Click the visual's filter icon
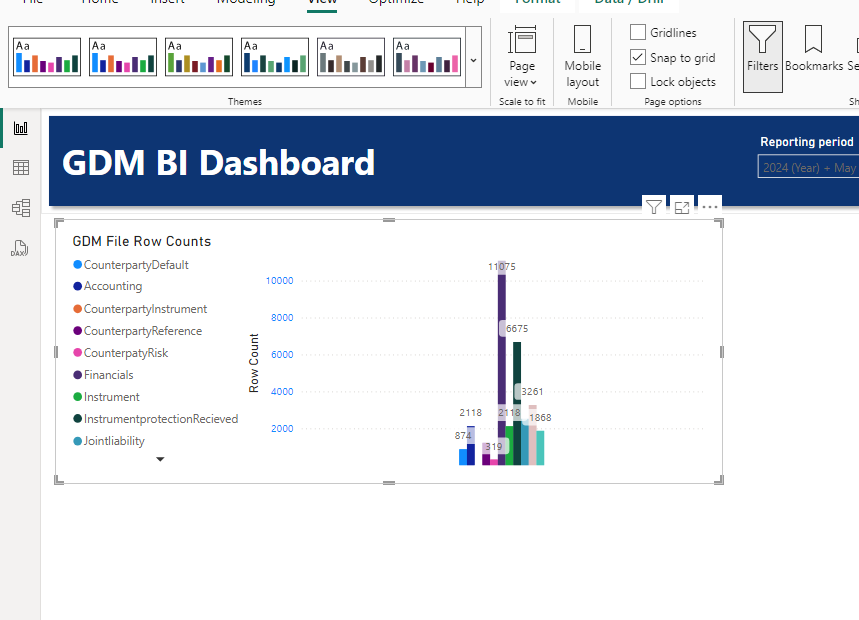Image resolution: width=859 pixels, height=620 pixels. 654,207
